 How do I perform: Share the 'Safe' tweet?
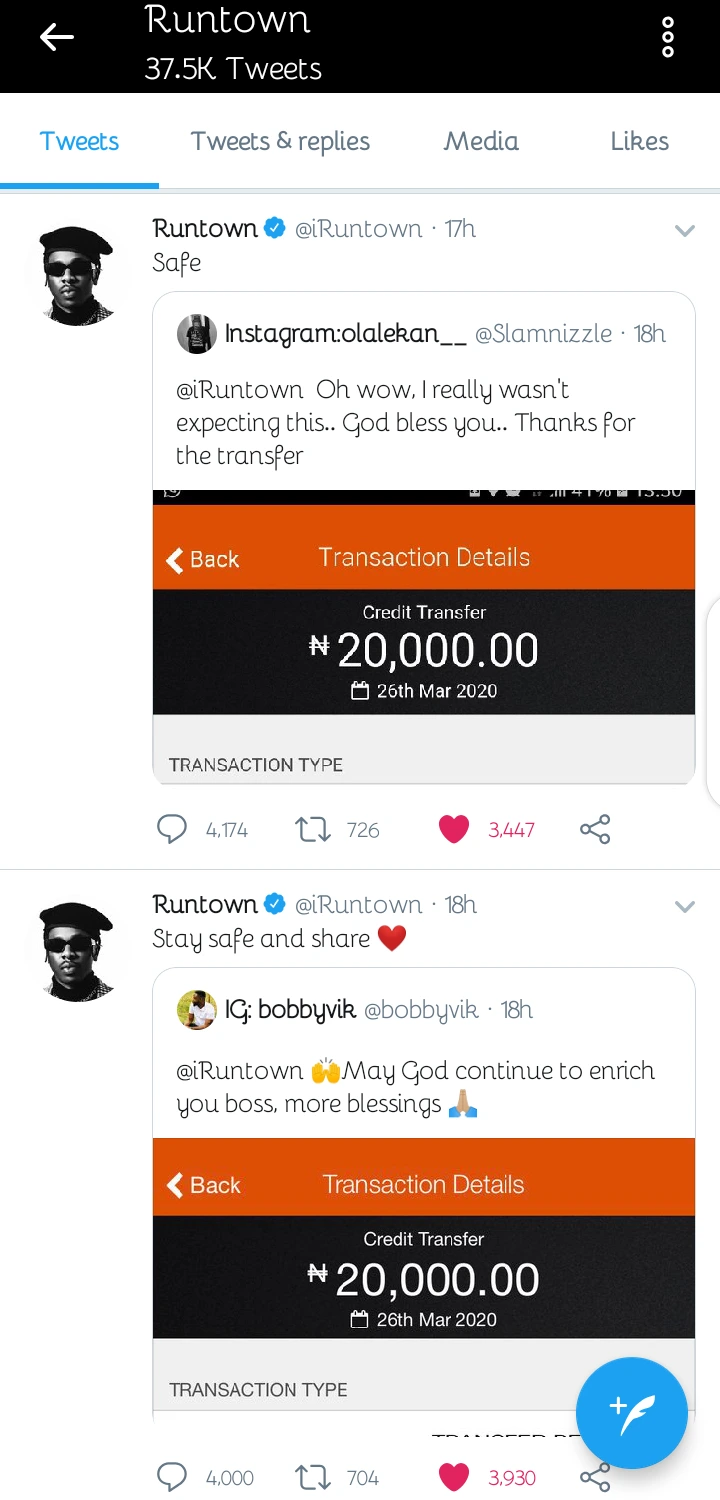pos(595,829)
